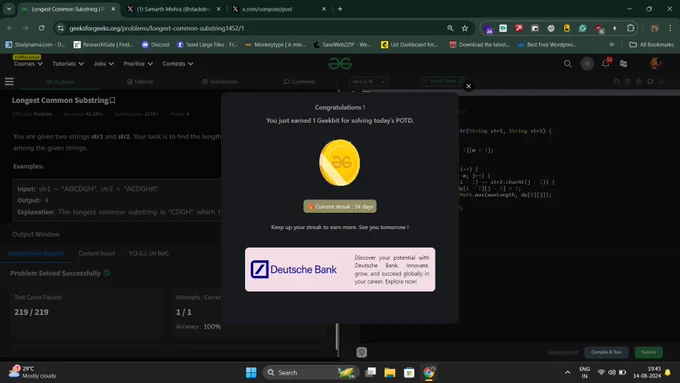Click the taskbar Search box
680x383 pixels.
pos(311,373)
